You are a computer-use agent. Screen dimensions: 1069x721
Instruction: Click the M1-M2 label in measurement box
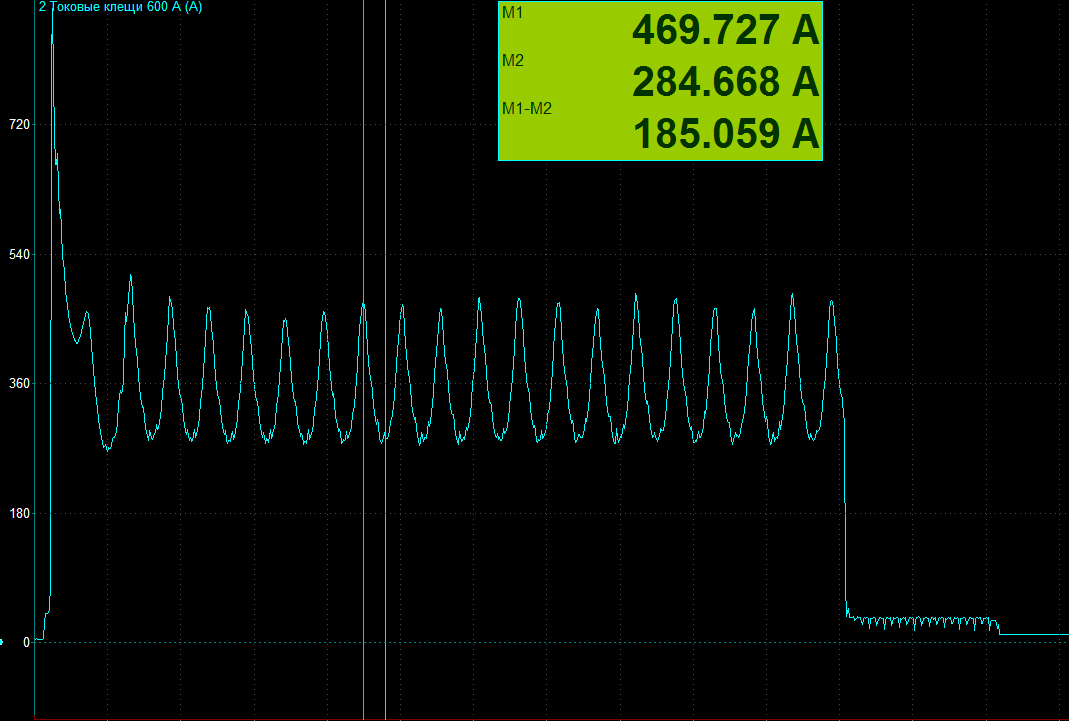tap(526, 108)
